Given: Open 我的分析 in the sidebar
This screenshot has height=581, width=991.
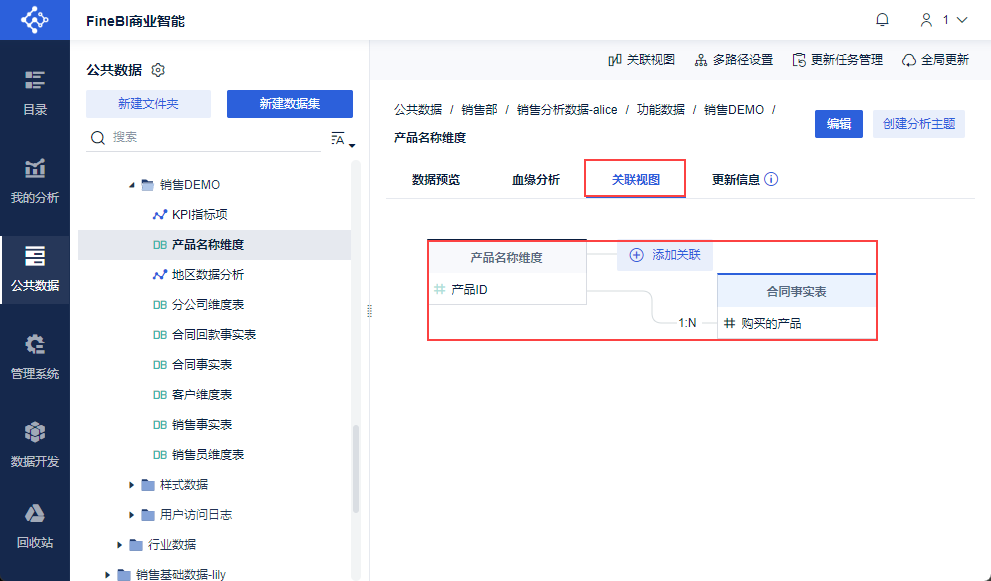Looking at the screenshot, I should pos(35,181).
